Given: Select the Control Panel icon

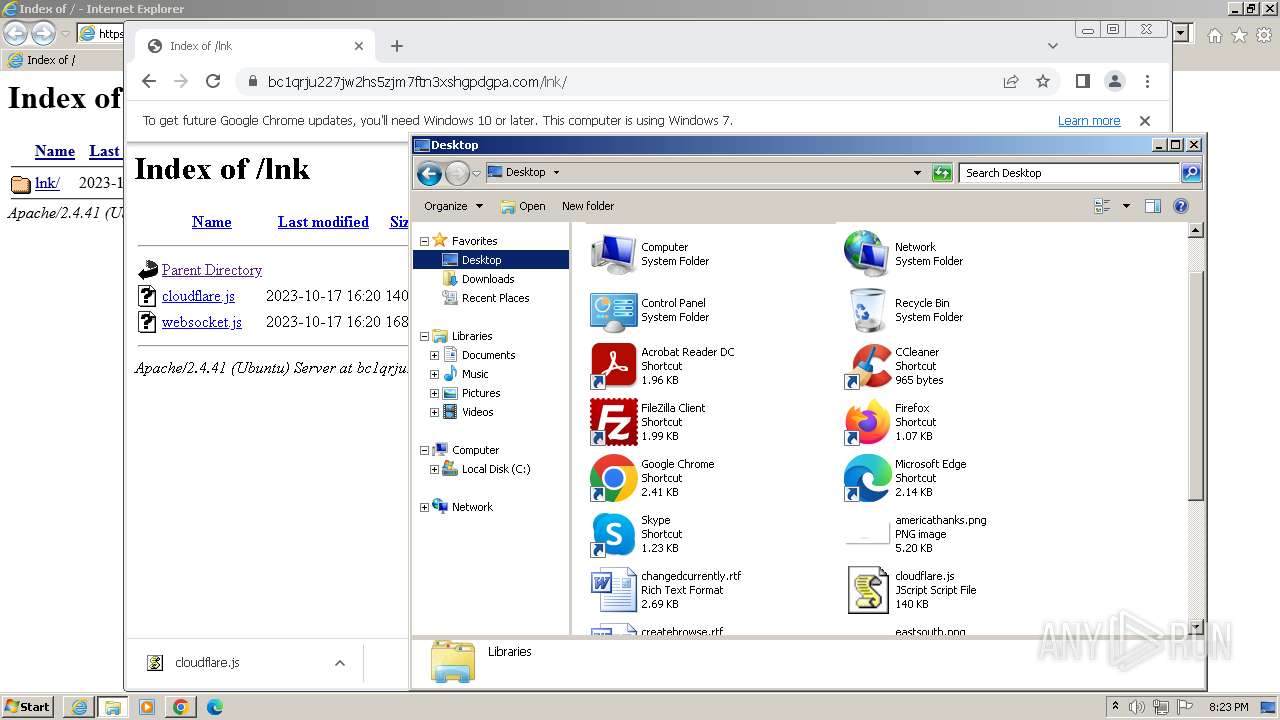Looking at the screenshot, I should point(613,310).
